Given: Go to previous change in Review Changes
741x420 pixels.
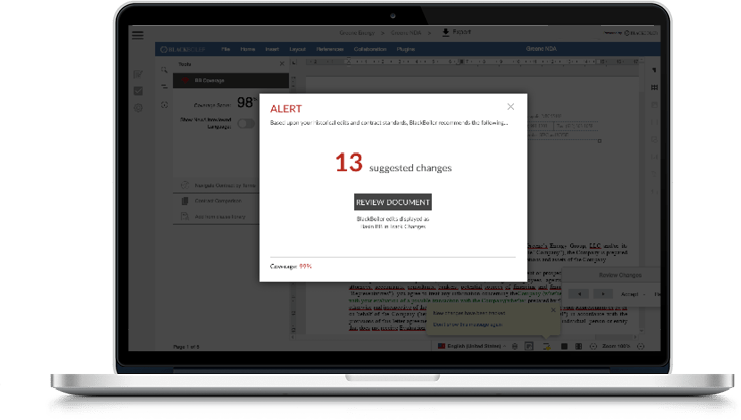Looking at the screenshot, I should tap(579, 294).
